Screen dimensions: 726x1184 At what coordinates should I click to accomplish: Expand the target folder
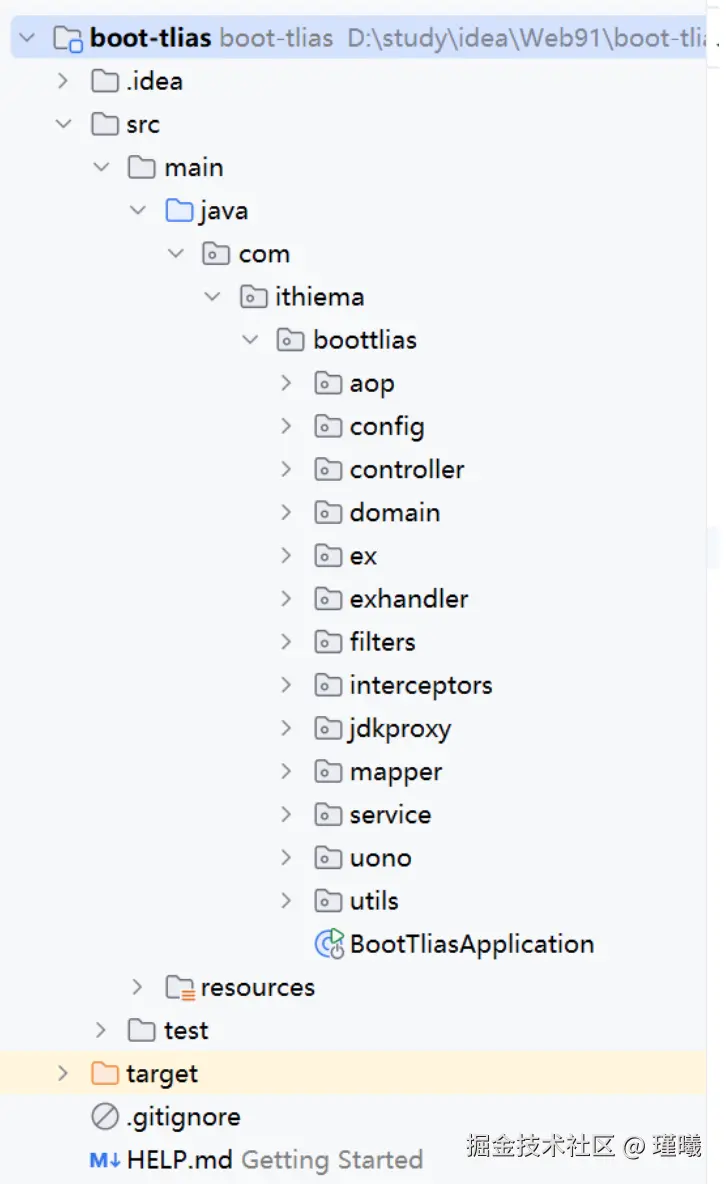(63, 1073)
